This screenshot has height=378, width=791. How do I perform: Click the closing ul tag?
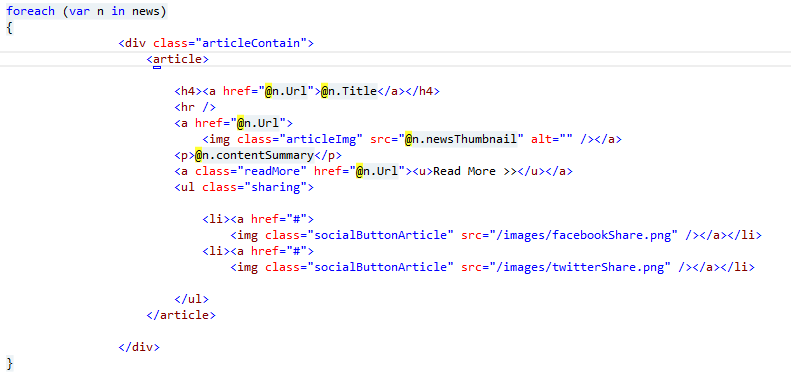tap(191, 299)
